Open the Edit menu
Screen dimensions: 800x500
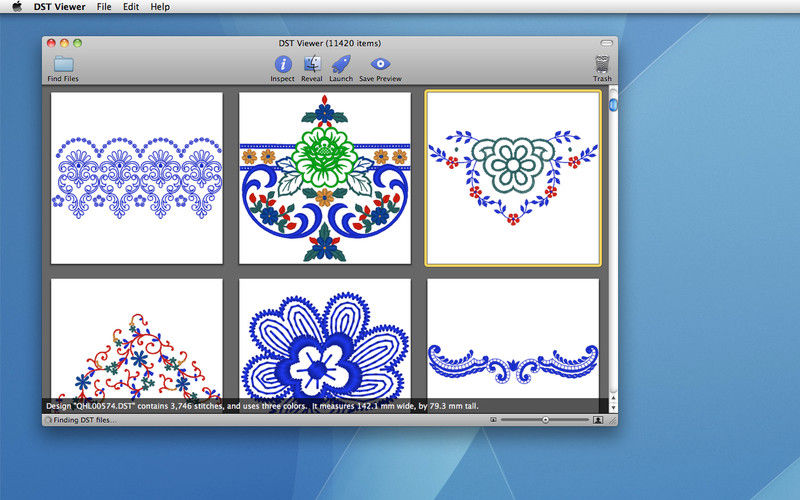pos(131,7)
